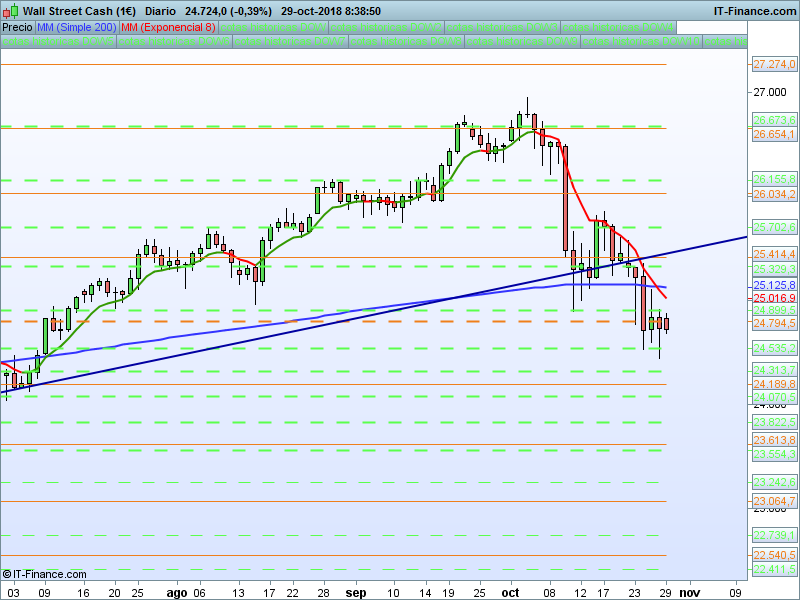
Task: Select the cotas historicas DOW3 tab
Action: (502, 27)
